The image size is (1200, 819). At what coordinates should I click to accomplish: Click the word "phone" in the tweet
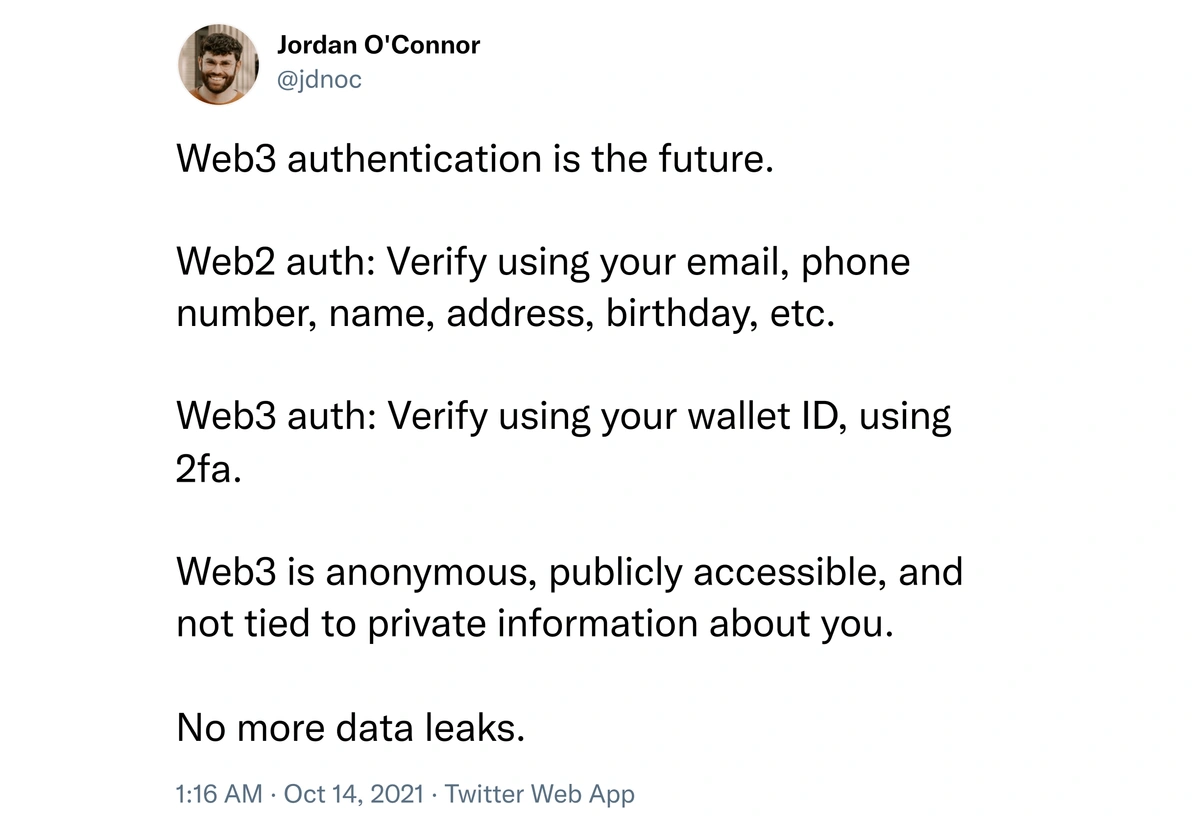pos(856,263)
